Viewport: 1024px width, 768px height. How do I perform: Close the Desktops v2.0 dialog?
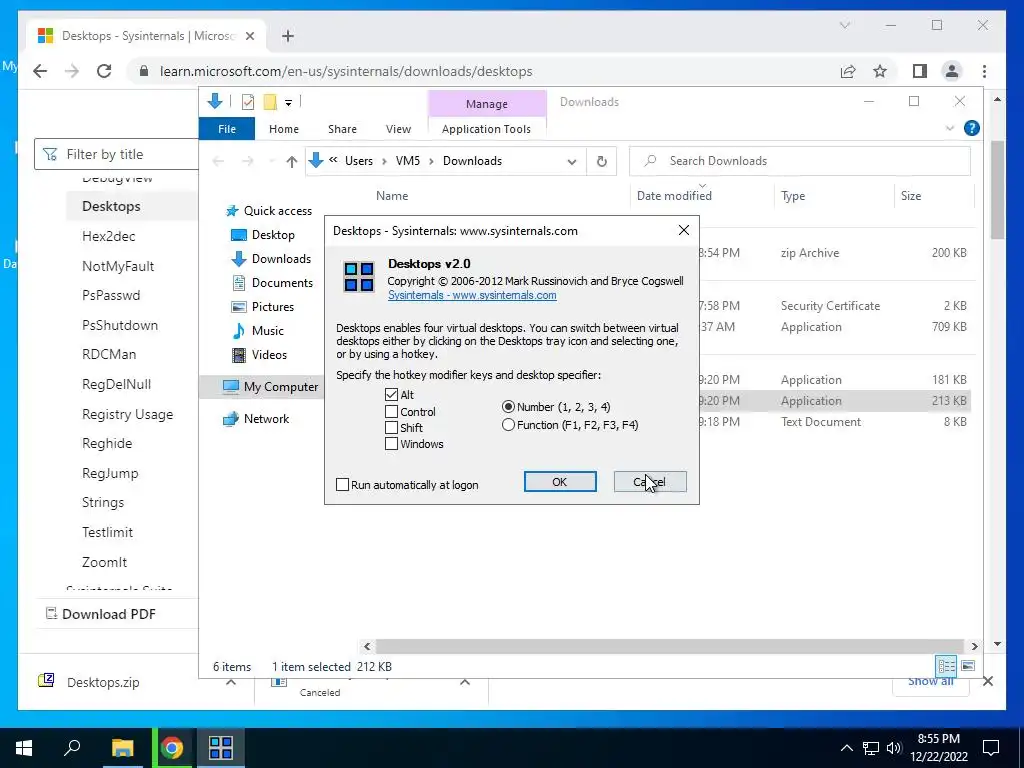click(x=684, y=231)
